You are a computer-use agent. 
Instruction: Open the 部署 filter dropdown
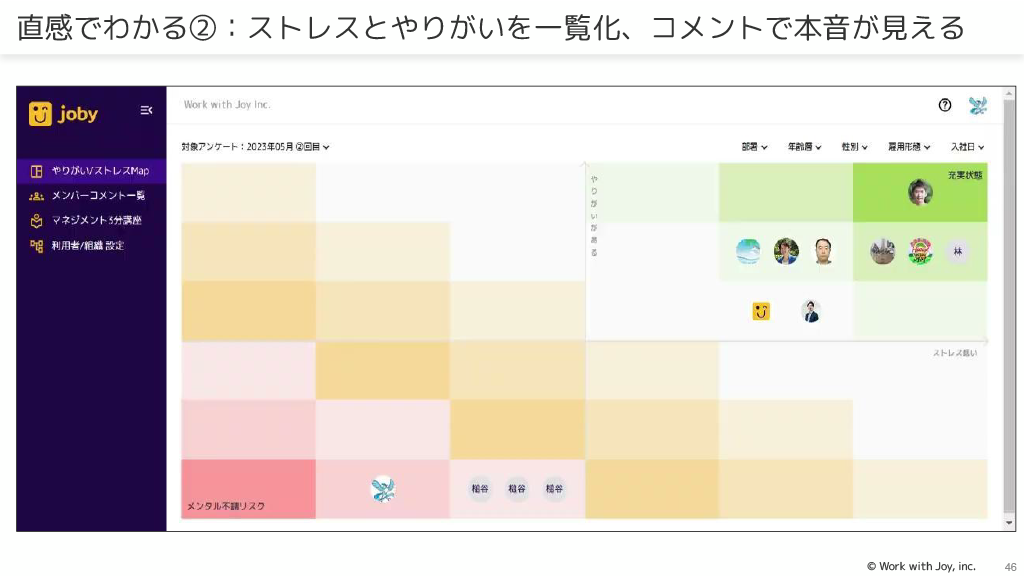coord(754,147)
